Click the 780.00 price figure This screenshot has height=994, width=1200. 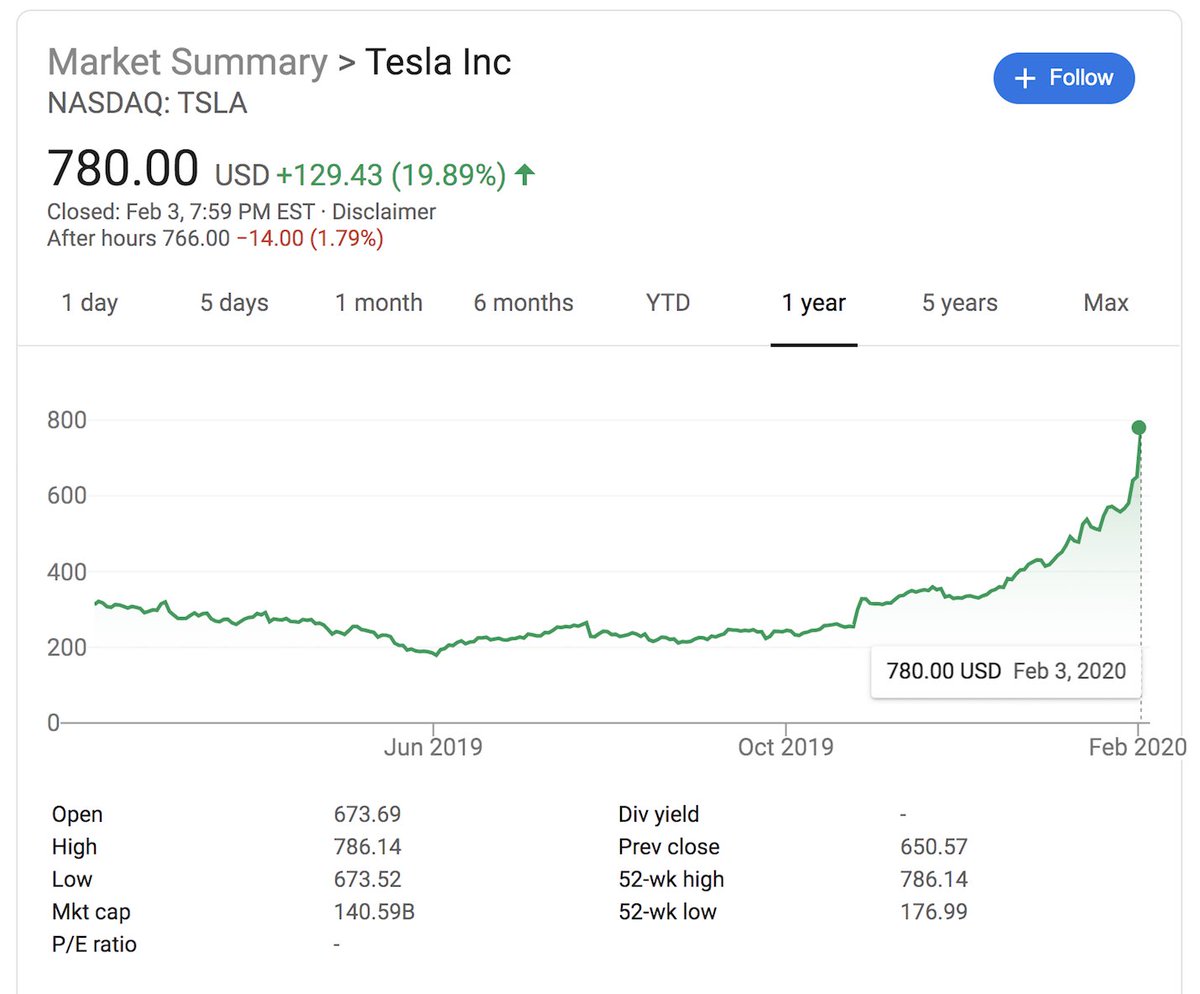(x=123, y=168)
